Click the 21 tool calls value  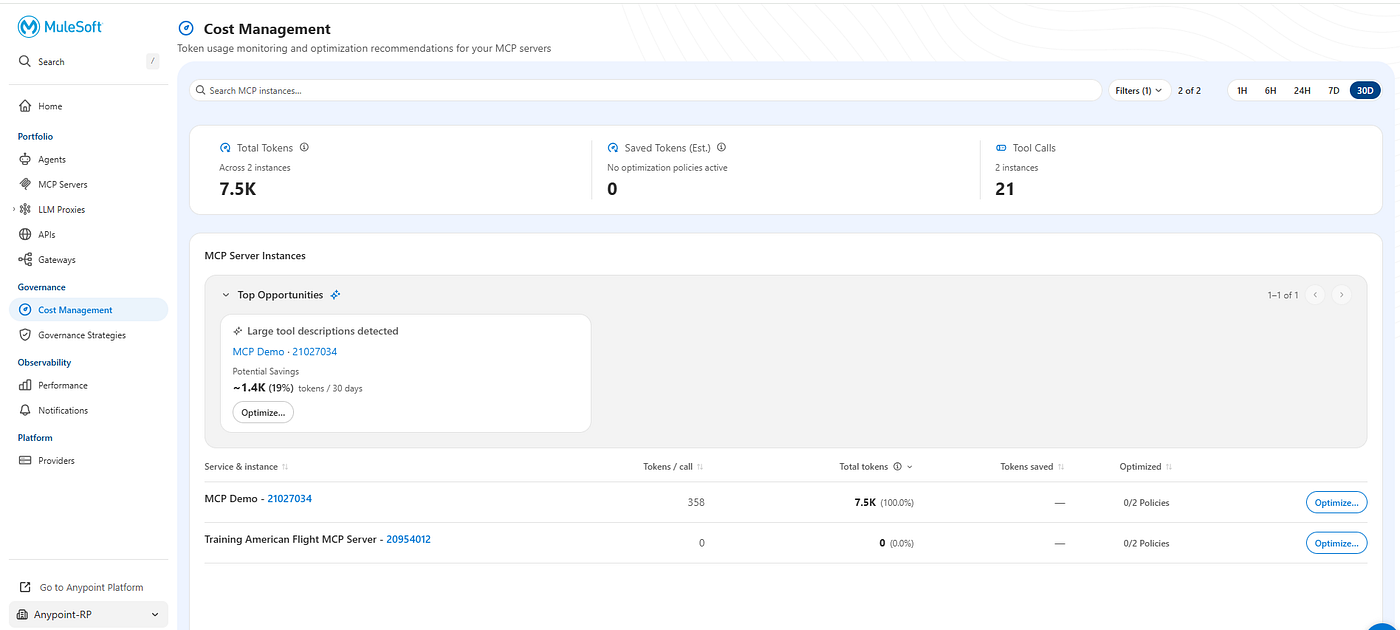click(1005, 188)
